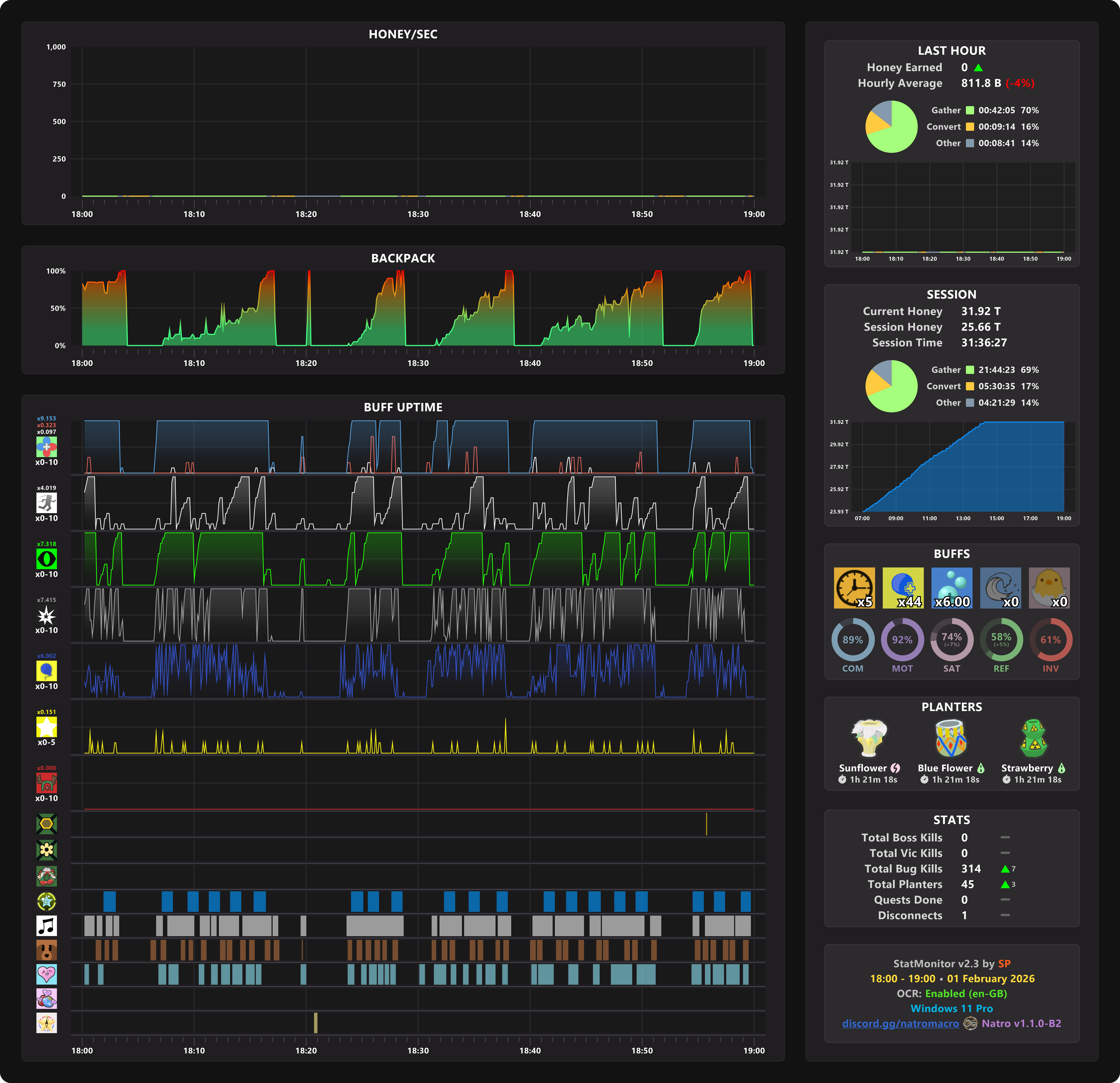Click the brown bear buff icon

pos(46,950)
